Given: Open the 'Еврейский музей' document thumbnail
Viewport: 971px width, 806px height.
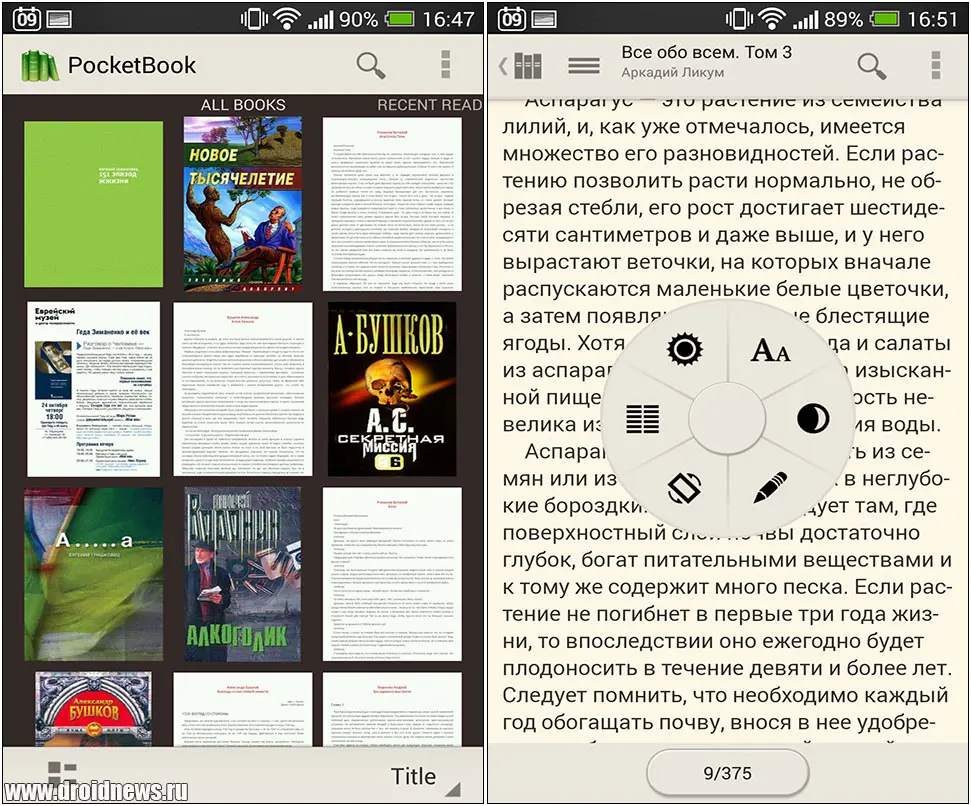Looking at the screenshot, I should pos(94,389).
